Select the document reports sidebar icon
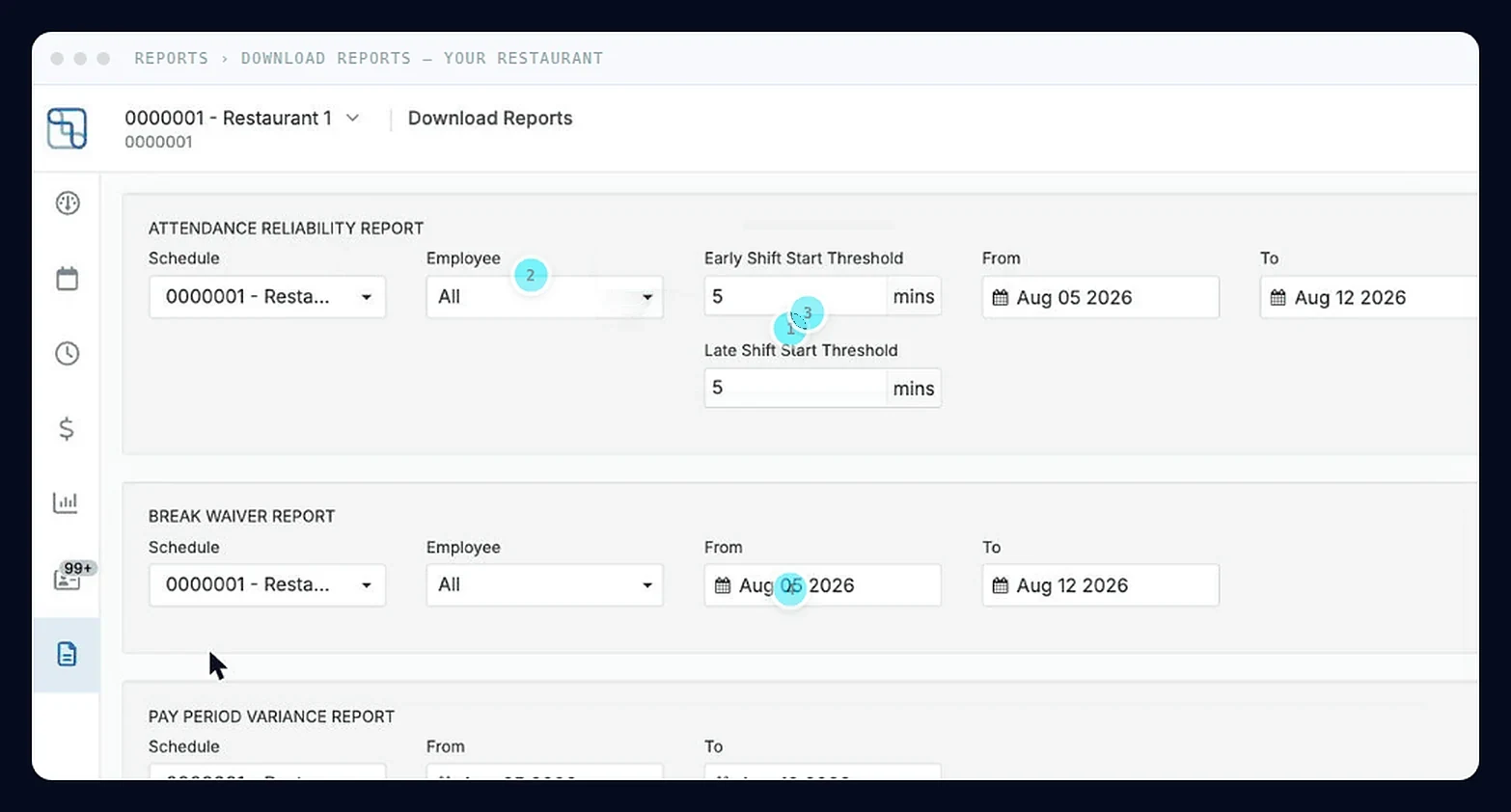 [67, 655]
